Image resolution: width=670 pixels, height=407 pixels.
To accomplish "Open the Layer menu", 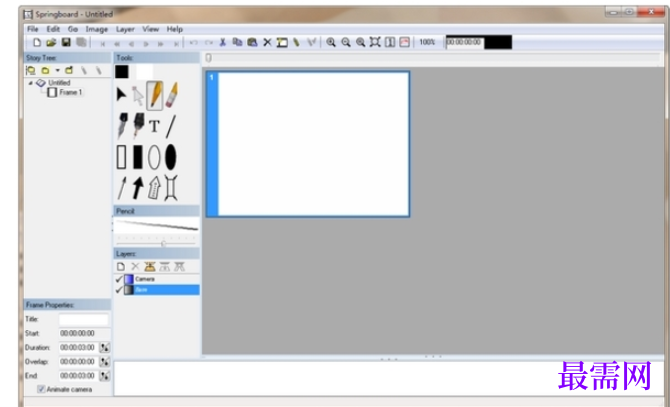I will point(125,29).
